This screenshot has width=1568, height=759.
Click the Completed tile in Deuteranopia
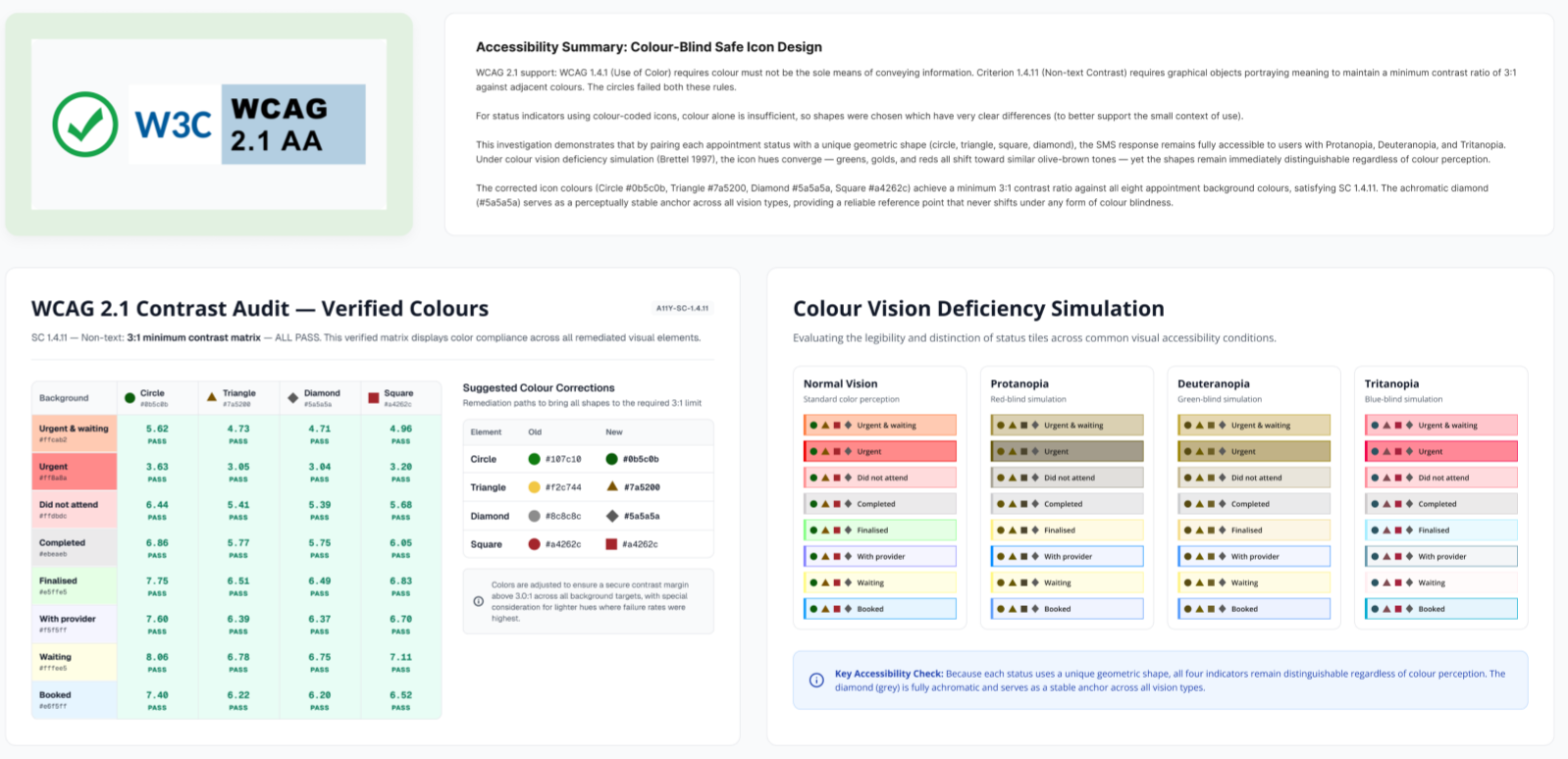1254,504
